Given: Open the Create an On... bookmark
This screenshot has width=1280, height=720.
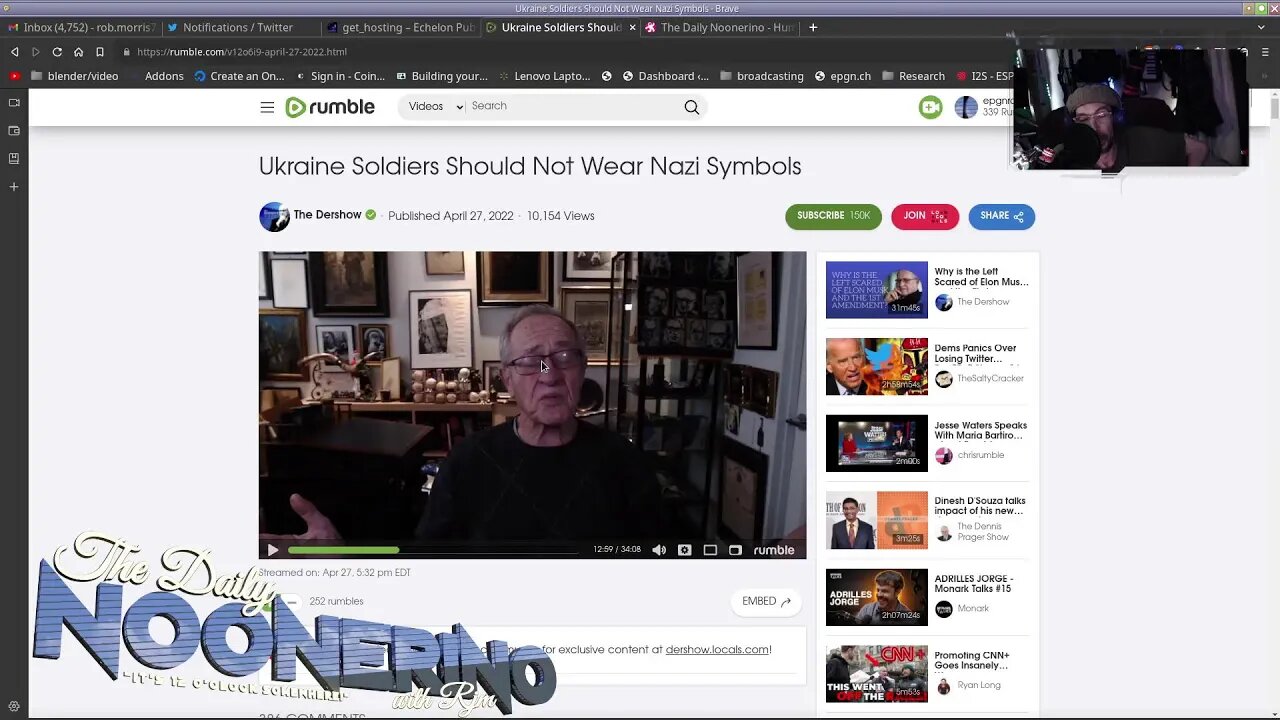Looking at the screenshot, I should tap(239, 76).
